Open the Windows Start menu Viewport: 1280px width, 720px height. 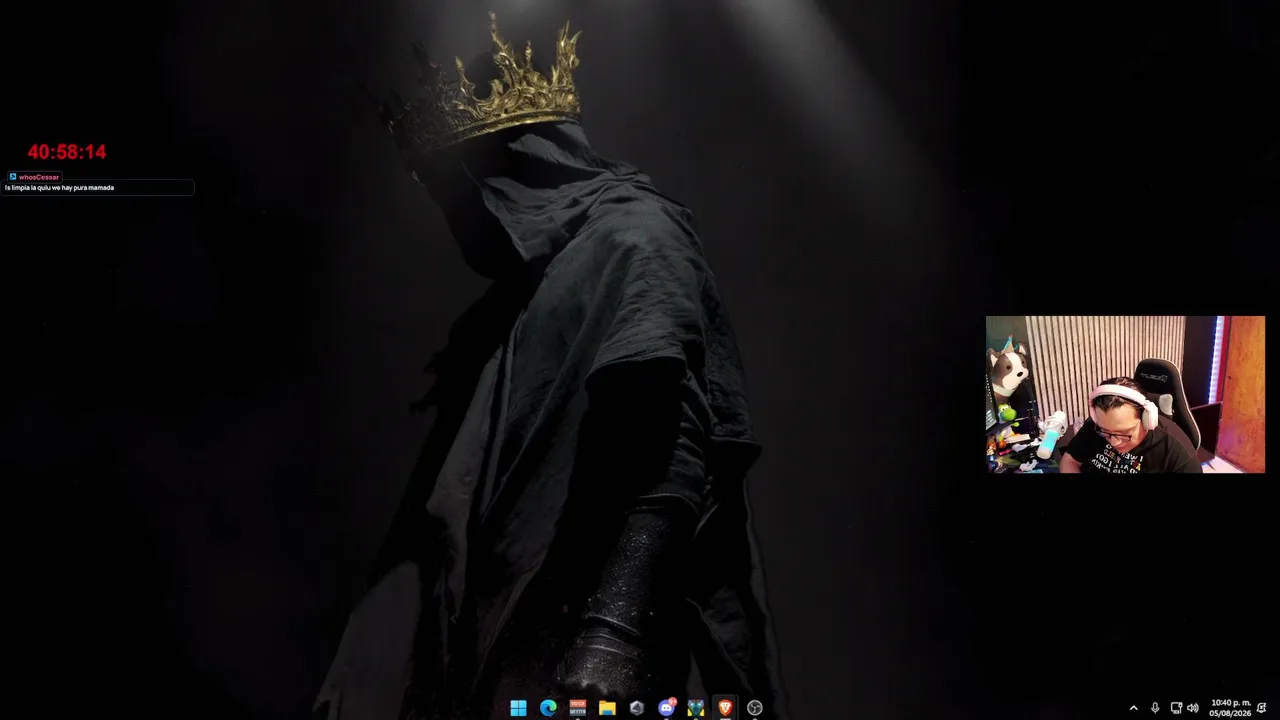(518, 708)
